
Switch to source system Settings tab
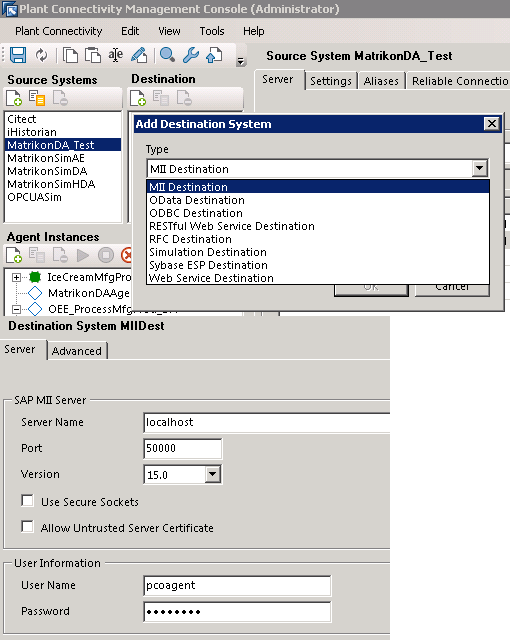(x=331, y=81)
